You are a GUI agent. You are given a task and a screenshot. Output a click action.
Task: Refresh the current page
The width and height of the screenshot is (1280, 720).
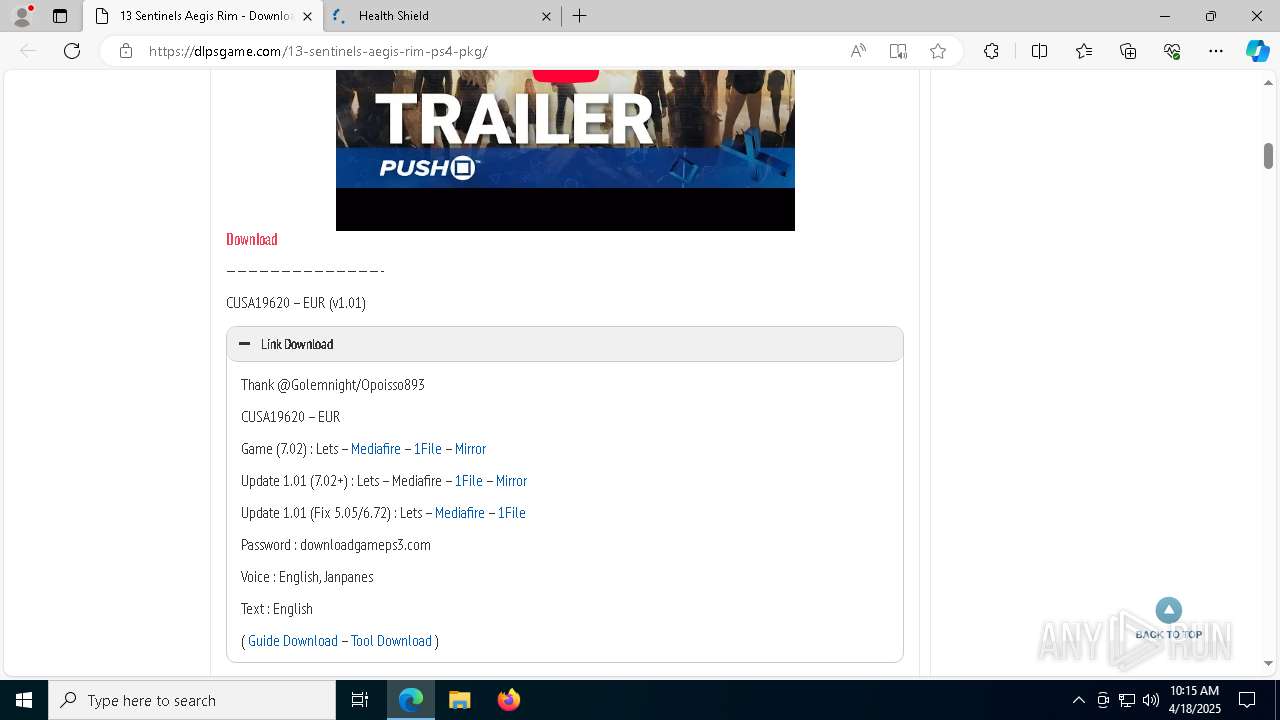tap(72, 51)
